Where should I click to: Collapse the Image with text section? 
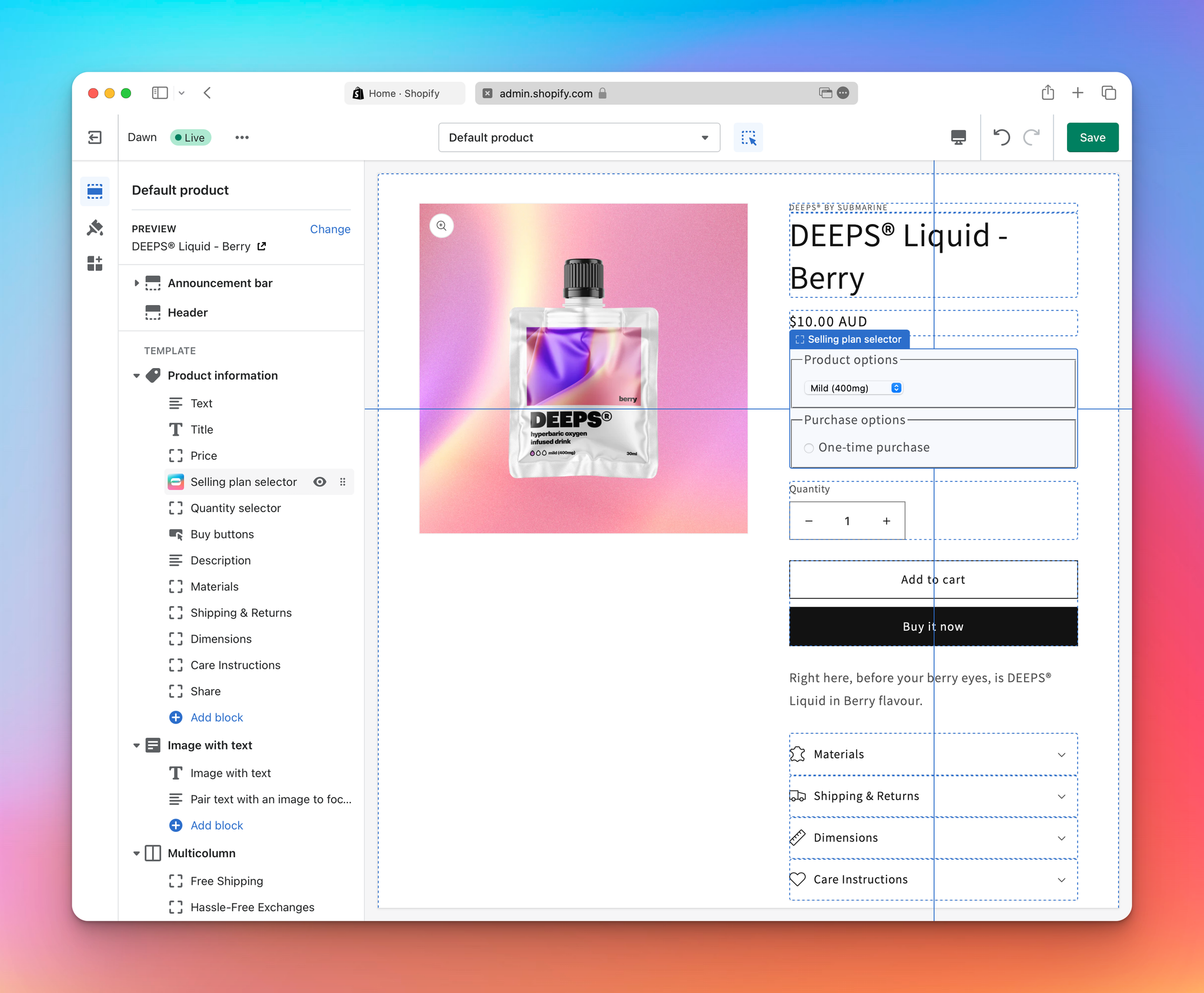tap(136, 745)
